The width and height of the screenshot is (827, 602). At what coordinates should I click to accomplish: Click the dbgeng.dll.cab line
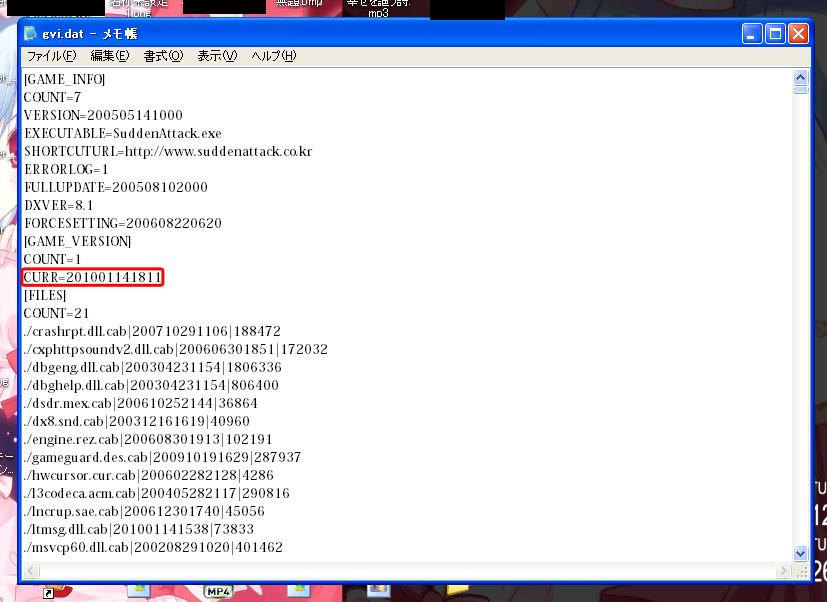(152, 367)
